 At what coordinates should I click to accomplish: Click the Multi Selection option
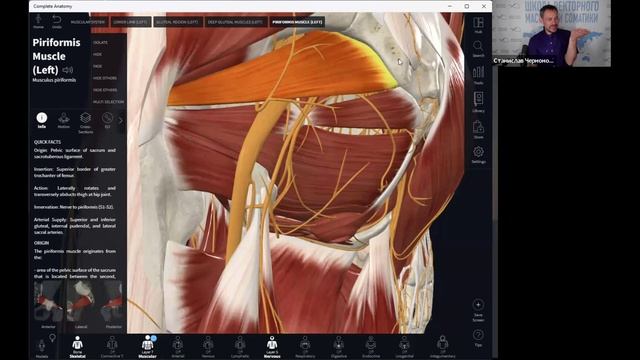point(108,102)
